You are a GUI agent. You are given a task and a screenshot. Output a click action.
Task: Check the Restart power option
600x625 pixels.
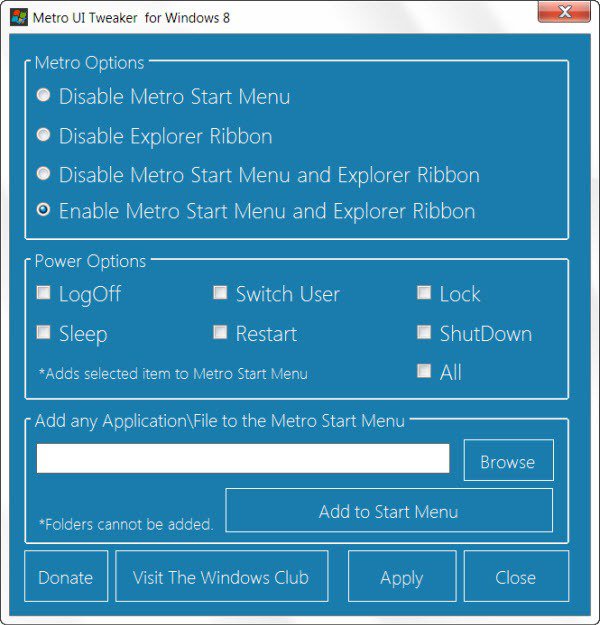click(220, 333)
